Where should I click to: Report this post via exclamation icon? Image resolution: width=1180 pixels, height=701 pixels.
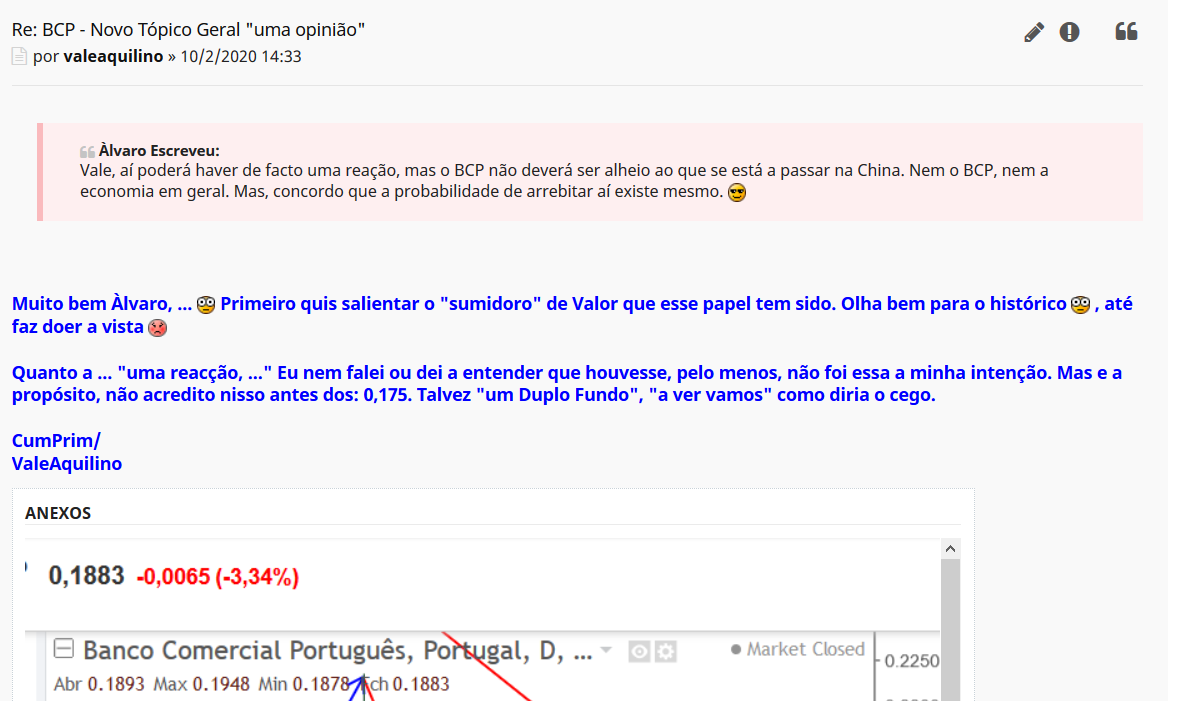click(x=1069, y=32)
